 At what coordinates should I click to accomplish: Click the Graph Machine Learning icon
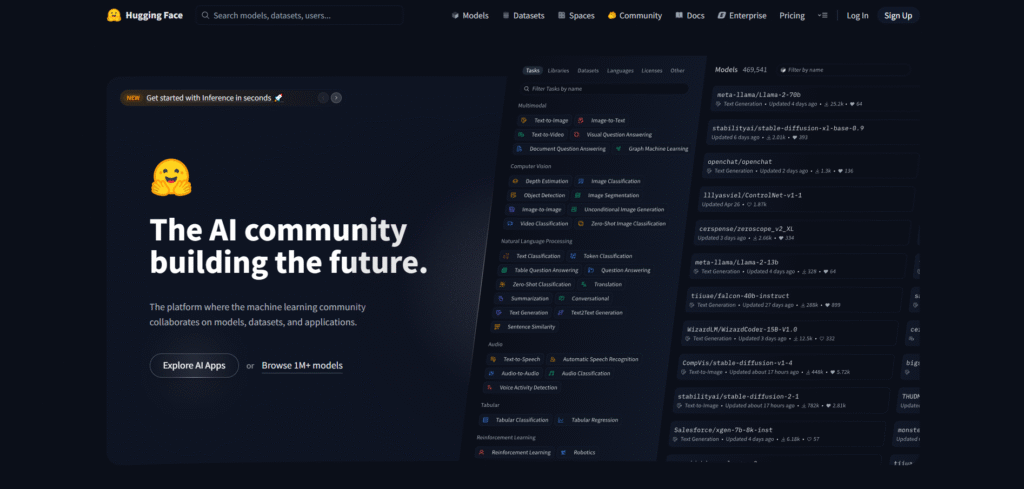click(618, 149)
